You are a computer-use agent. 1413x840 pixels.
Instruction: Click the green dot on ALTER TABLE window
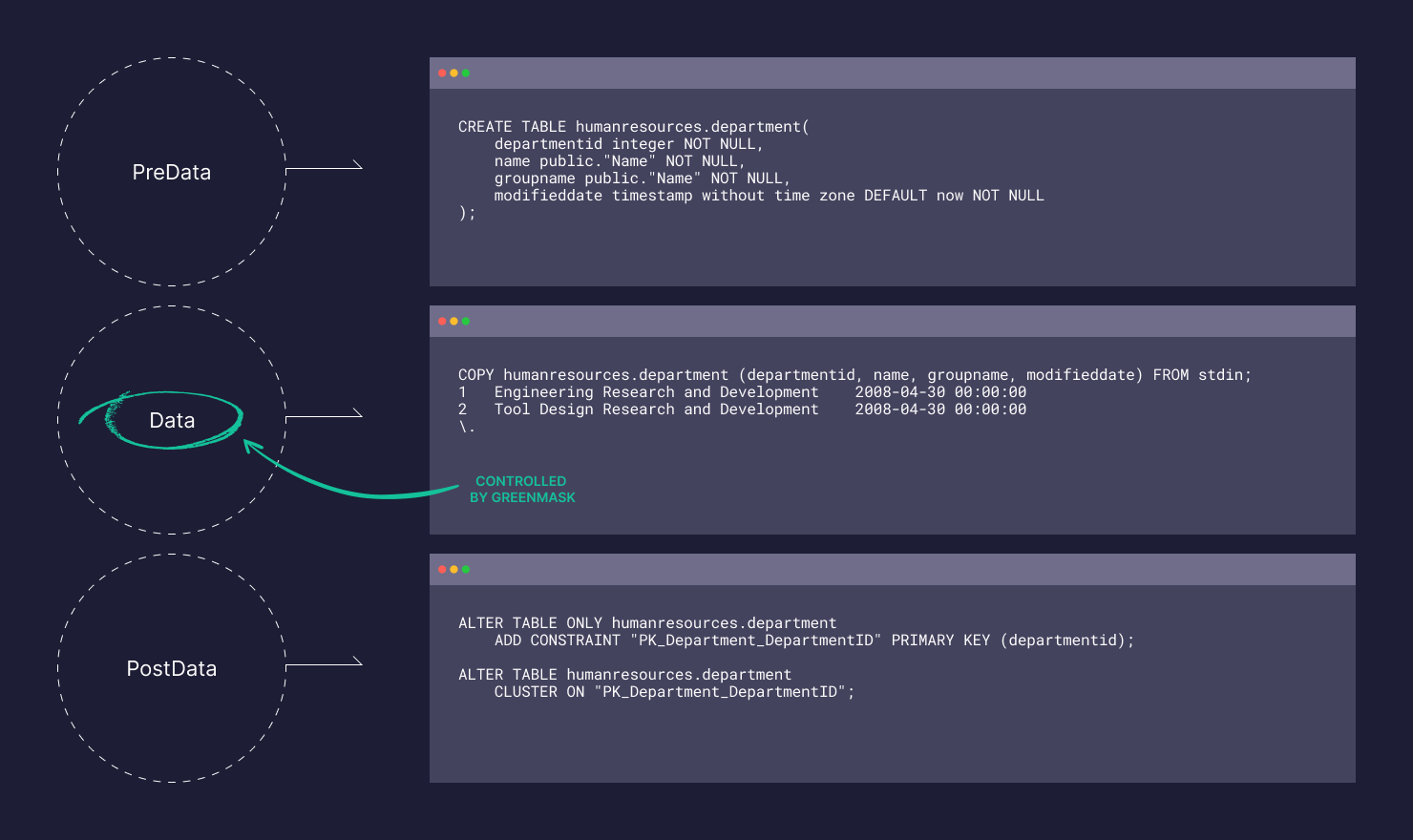tap(465, 569)
